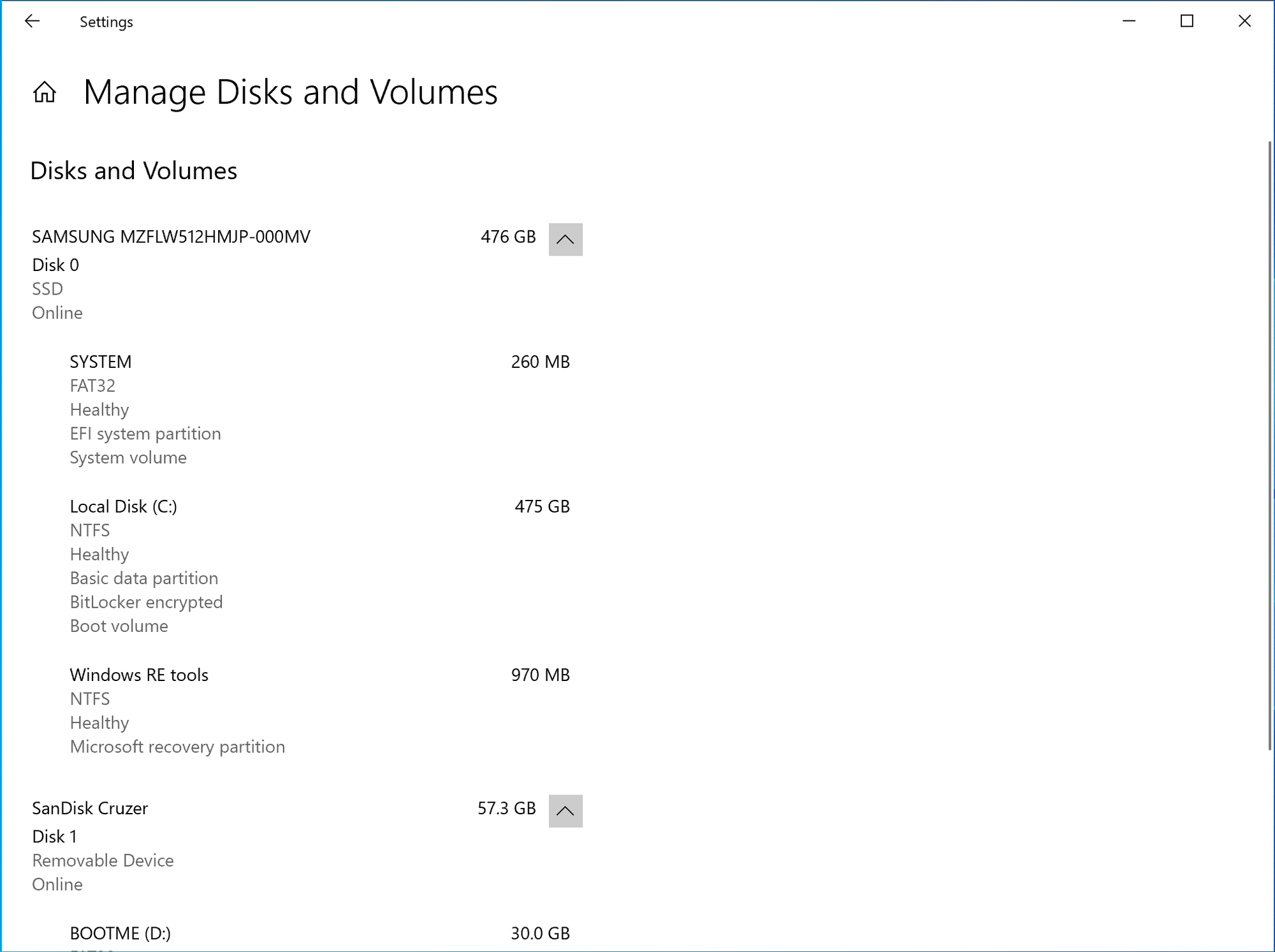Select the SanDisk Cruzer removable device entry
Viewport: 1275px width, 952px height.
pos(90,808)
